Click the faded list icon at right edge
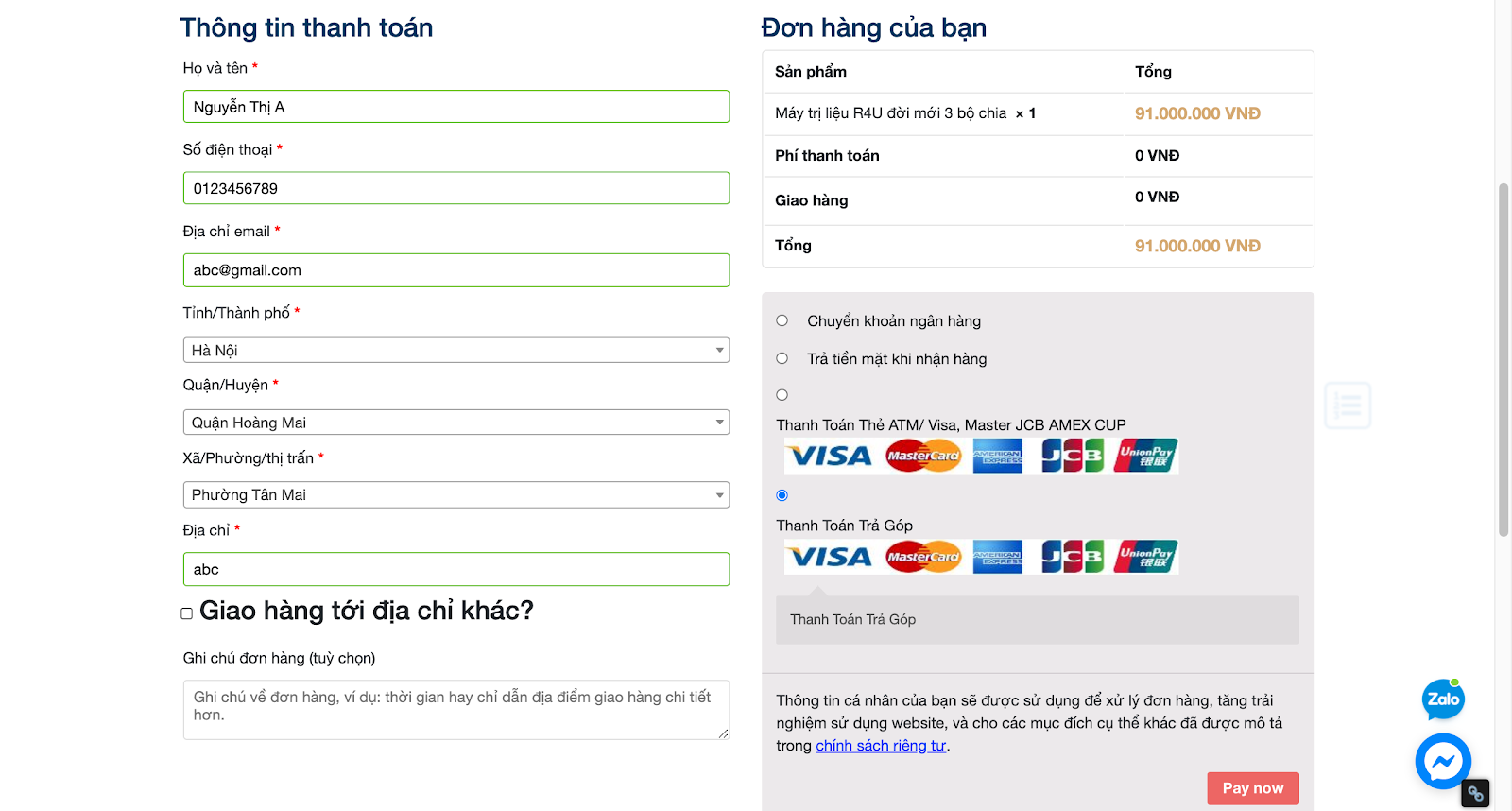 pos(1347,405)
